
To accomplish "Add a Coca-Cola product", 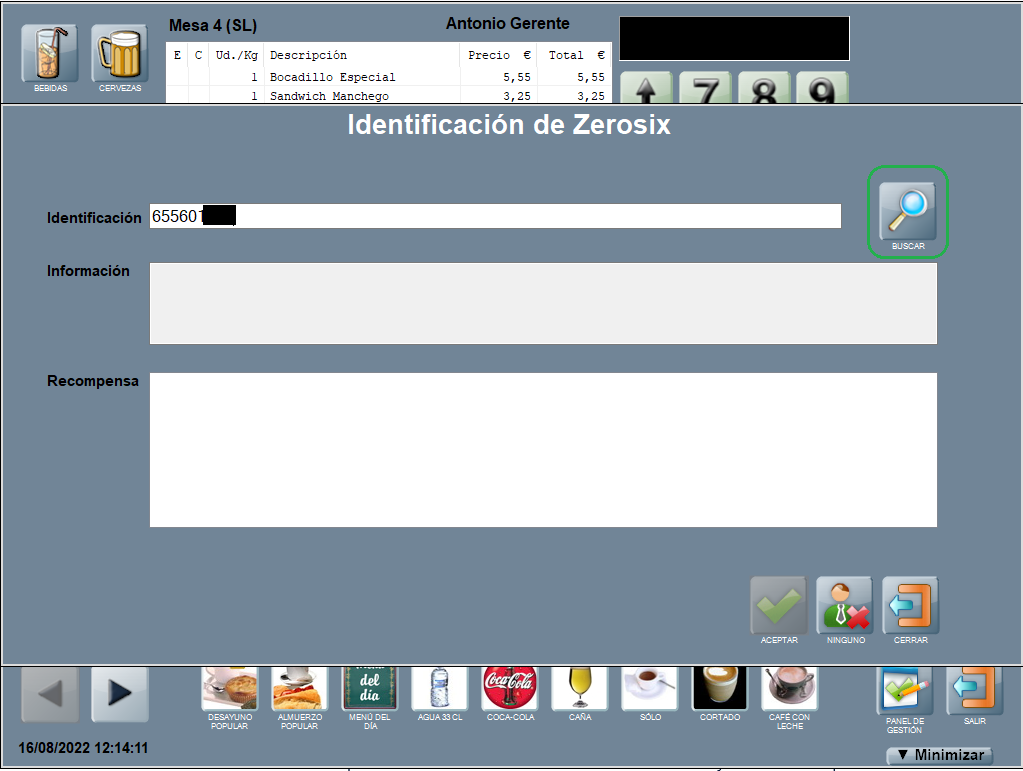I will click(x=509, y=688).
